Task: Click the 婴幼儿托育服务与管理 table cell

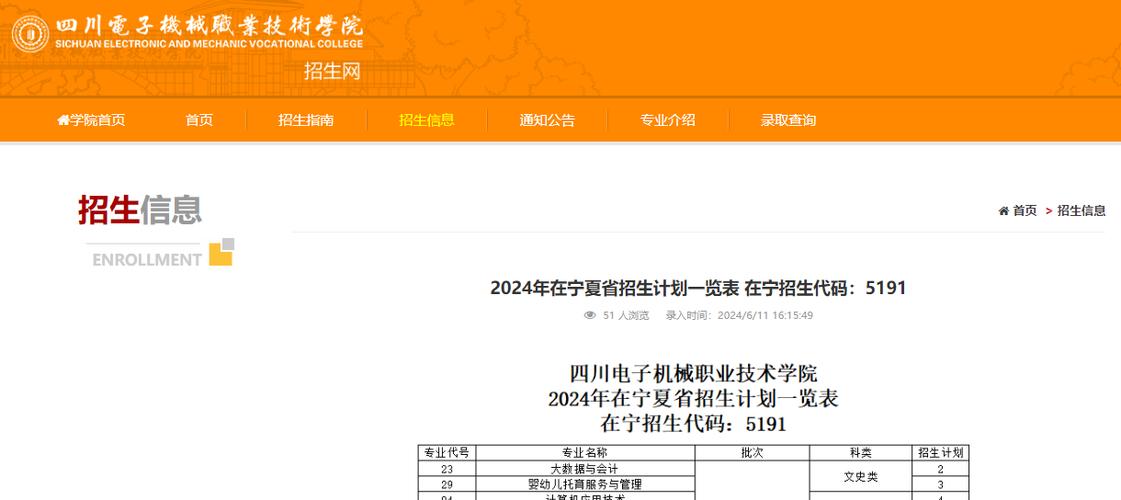Action: click(x=585, y=484)
